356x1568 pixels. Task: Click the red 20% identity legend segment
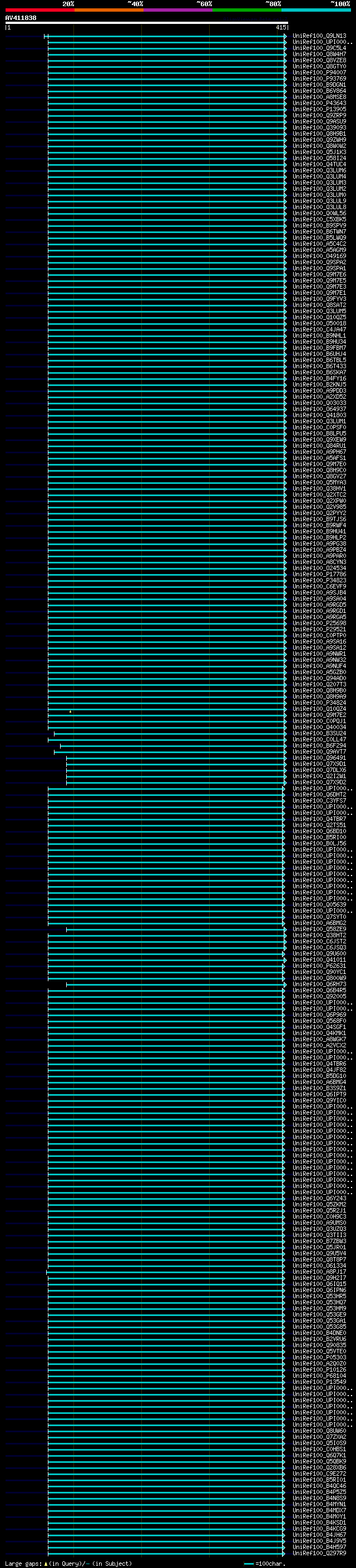click(x=39, y=10)
